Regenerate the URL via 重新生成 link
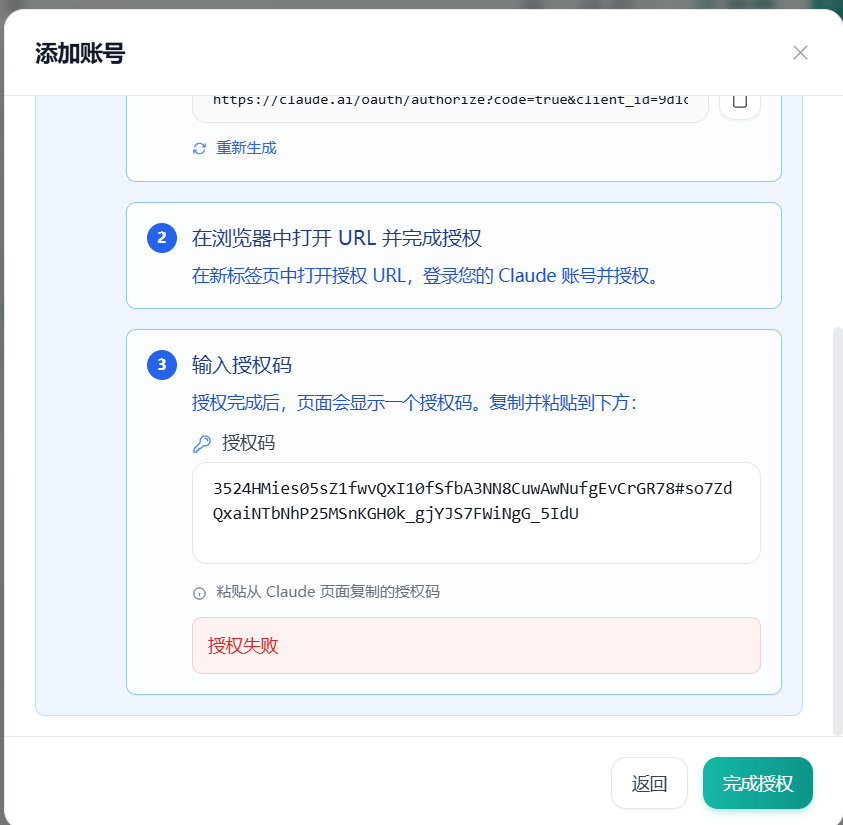 [246, 148]
